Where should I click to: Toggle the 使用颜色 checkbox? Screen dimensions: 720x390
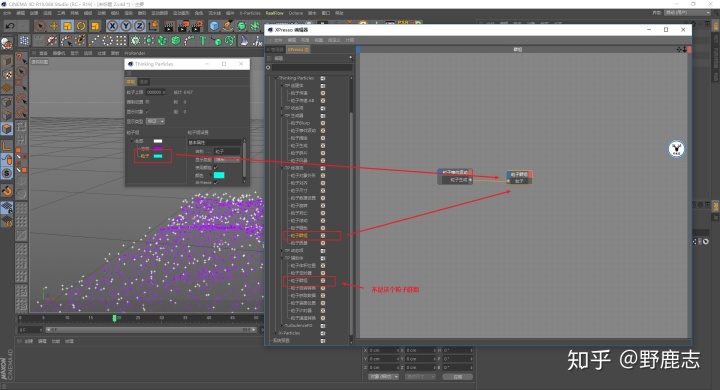pos(216,167)
